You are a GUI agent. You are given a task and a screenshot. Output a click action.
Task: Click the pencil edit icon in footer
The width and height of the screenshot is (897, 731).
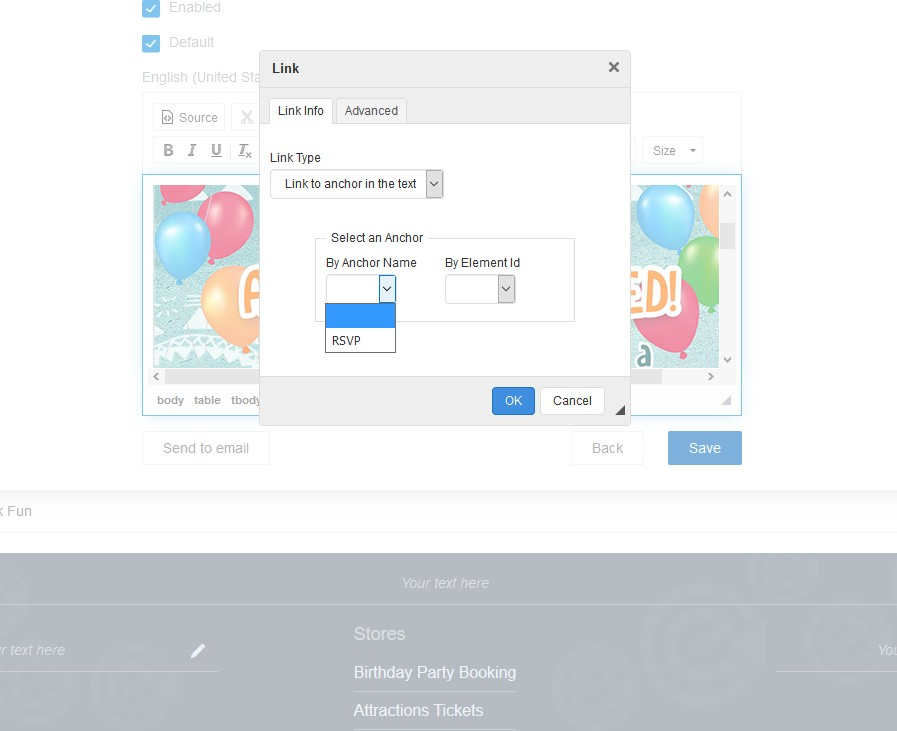click(198, 651)
